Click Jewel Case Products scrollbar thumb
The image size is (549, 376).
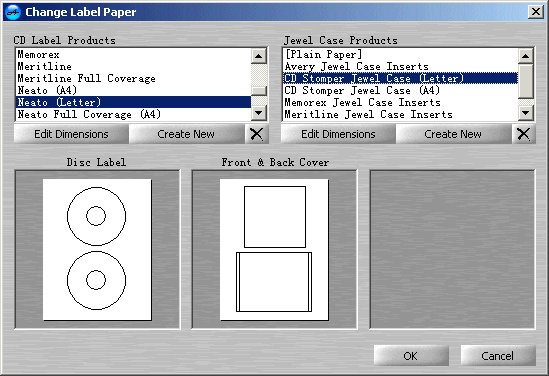click(526, 81)
